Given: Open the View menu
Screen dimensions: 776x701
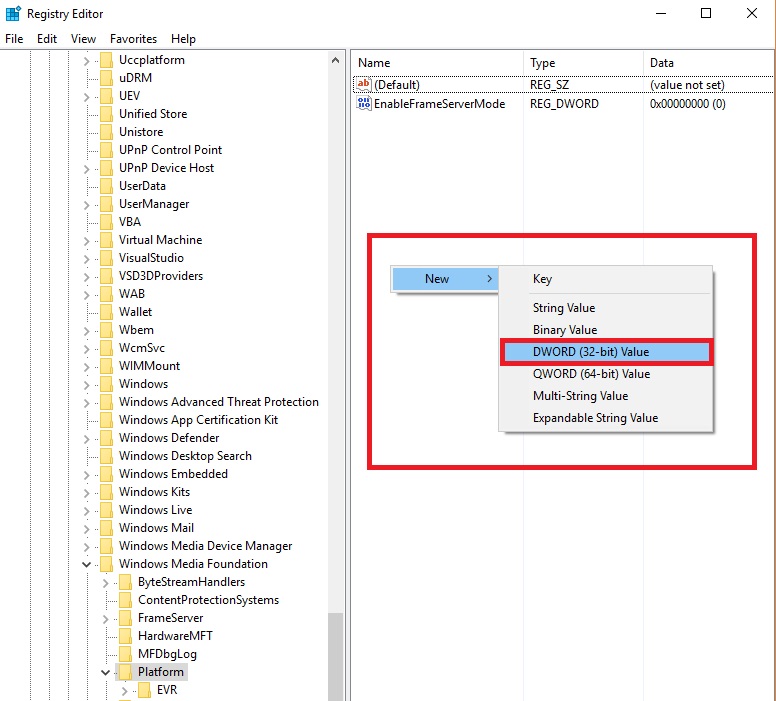Looking at the screenshot, I should point(83,39).
